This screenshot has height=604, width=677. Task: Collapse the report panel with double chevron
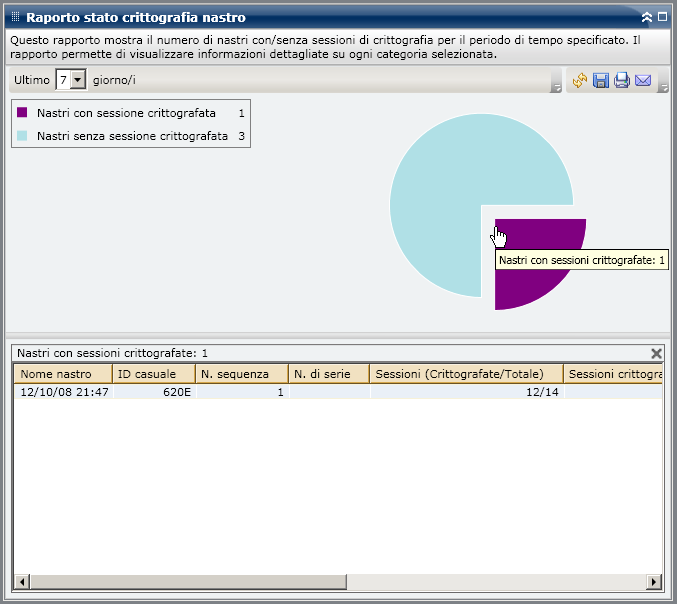click(x=646, y=17)
